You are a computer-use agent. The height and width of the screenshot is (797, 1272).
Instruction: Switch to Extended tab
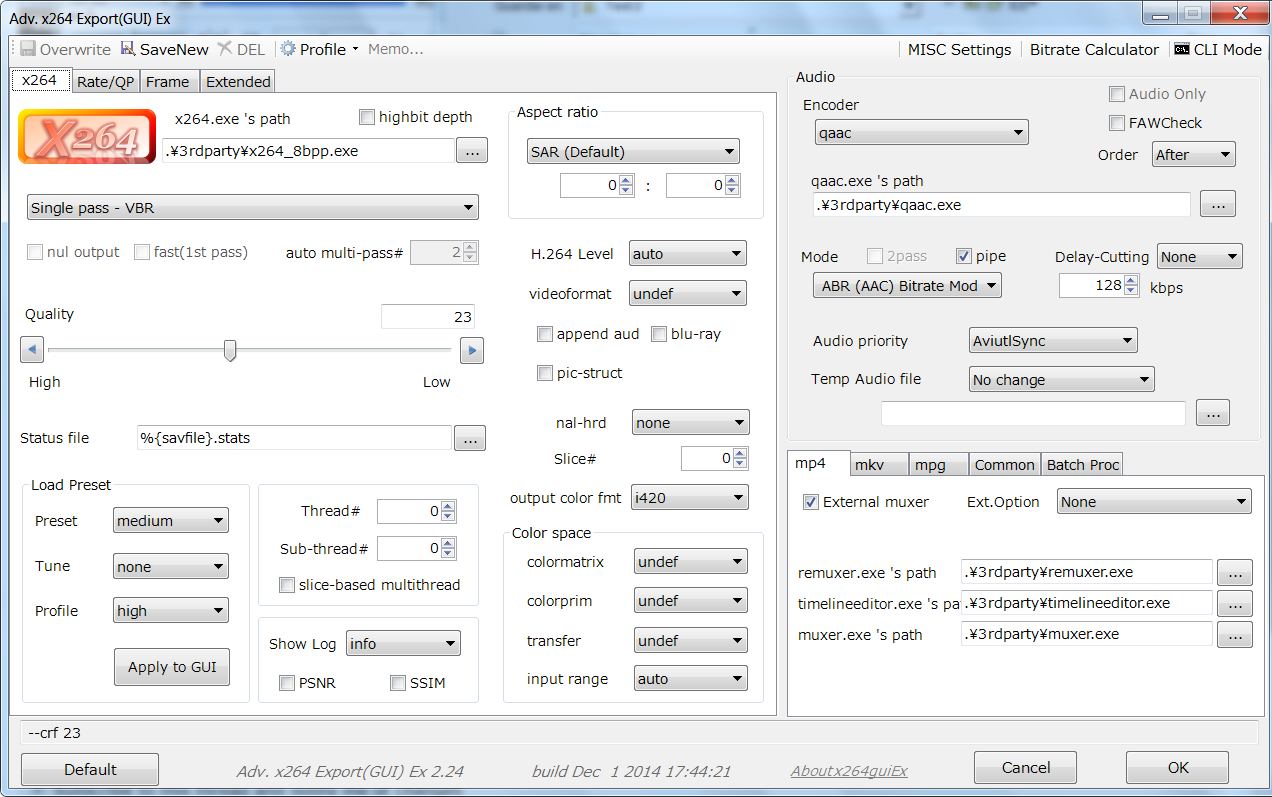point(238,82)
